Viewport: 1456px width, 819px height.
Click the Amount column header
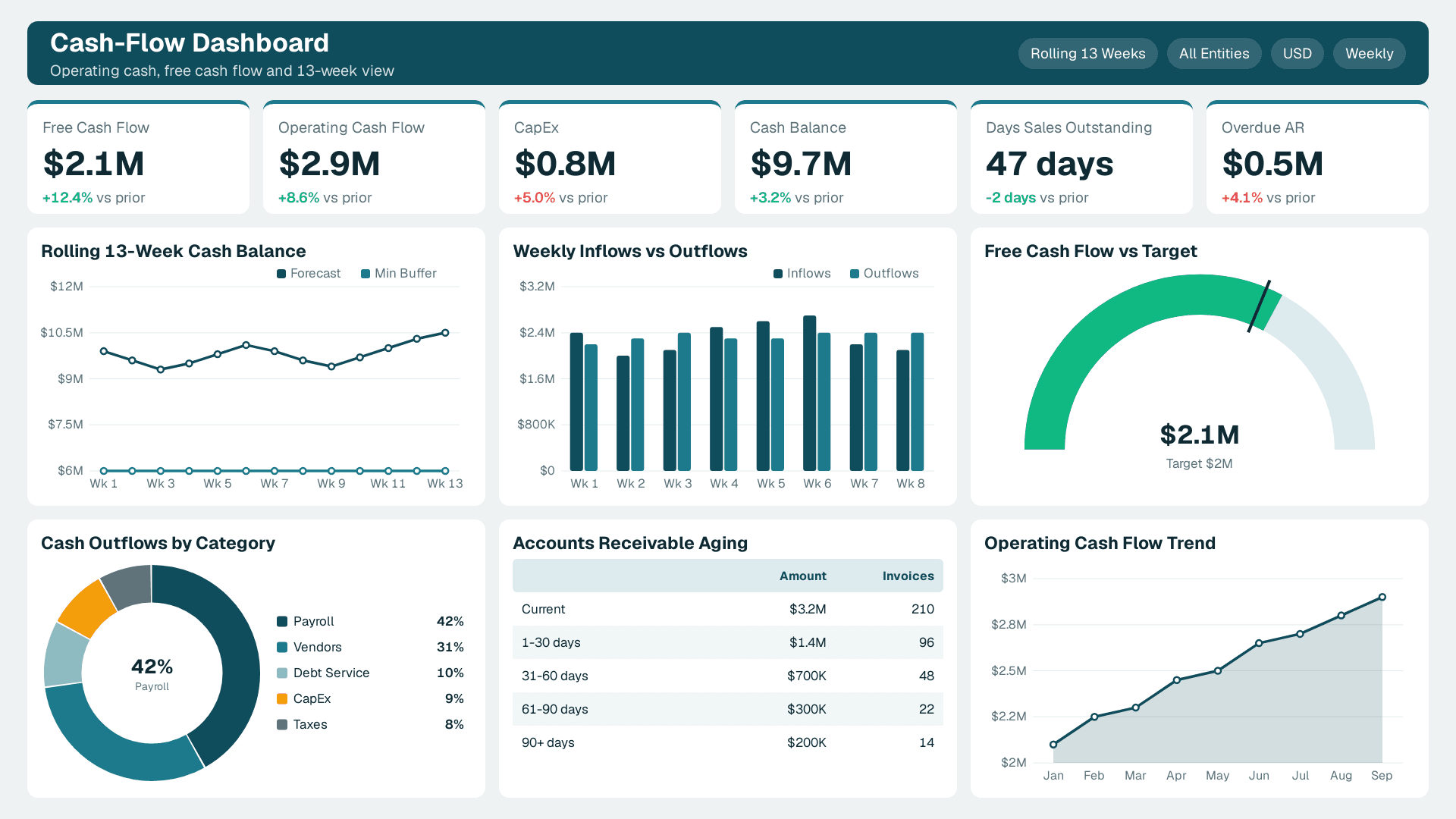[802, 576]
